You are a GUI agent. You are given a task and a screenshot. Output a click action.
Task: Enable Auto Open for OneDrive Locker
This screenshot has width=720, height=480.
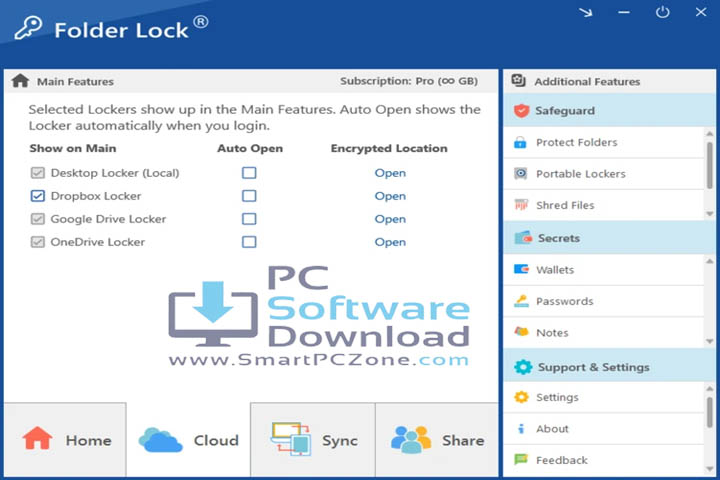coord(249,242)
